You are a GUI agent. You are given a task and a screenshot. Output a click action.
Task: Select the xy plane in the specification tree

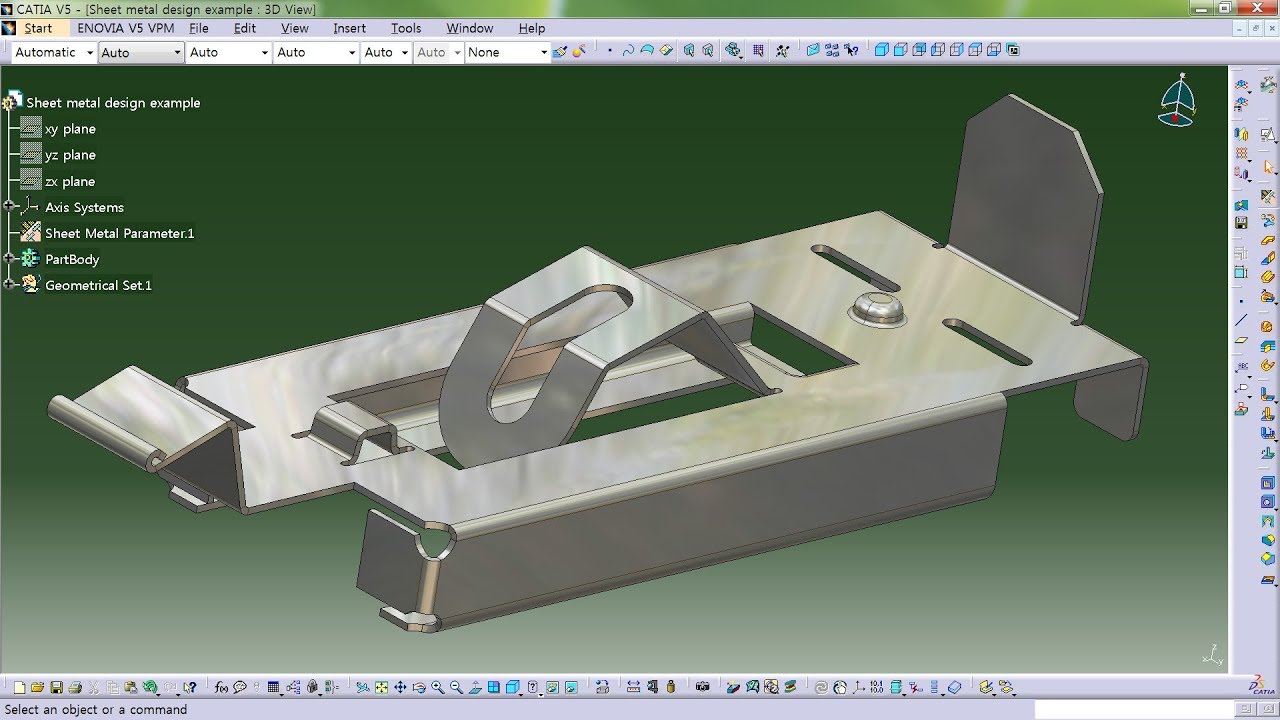[70, 128]
